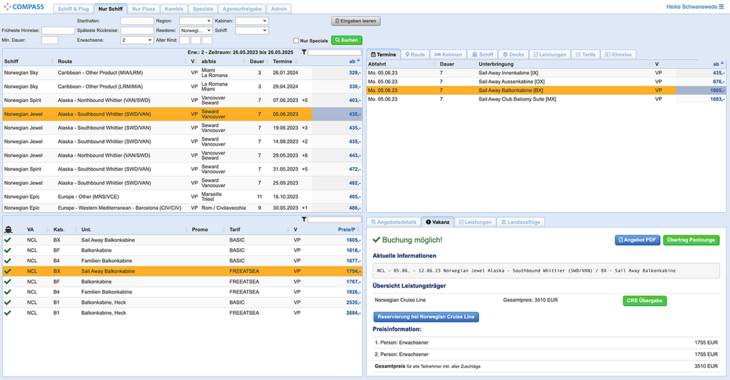Toggle the 'Nur Specials' checkbox
Viewport: 730px width, 380px height.
296,41
